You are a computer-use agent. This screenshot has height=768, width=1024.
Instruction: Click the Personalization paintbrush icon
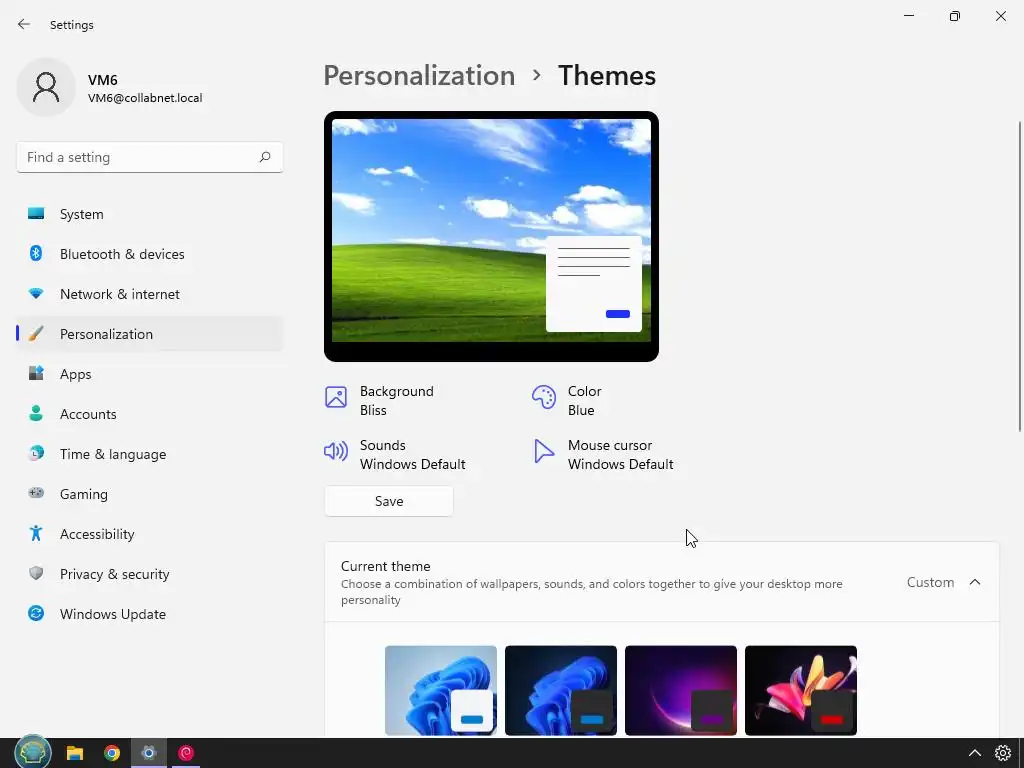pyautogui.click(x=36, y=334)
